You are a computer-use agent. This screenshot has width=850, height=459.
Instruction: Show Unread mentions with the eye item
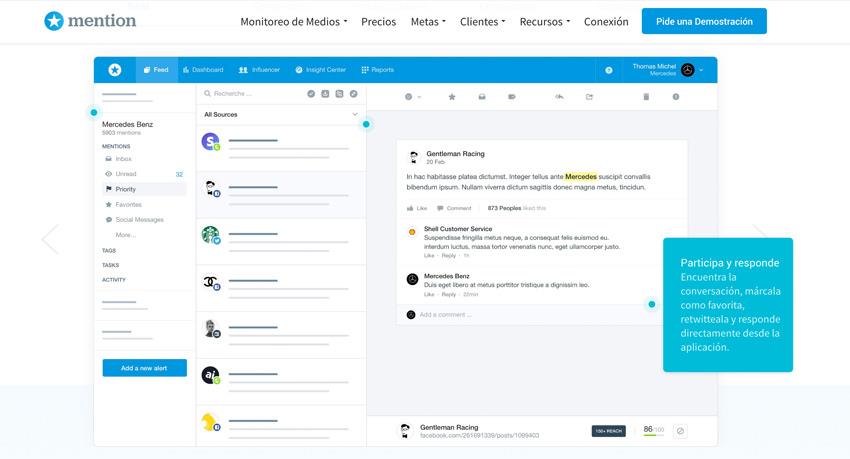[x=144, y=174]
